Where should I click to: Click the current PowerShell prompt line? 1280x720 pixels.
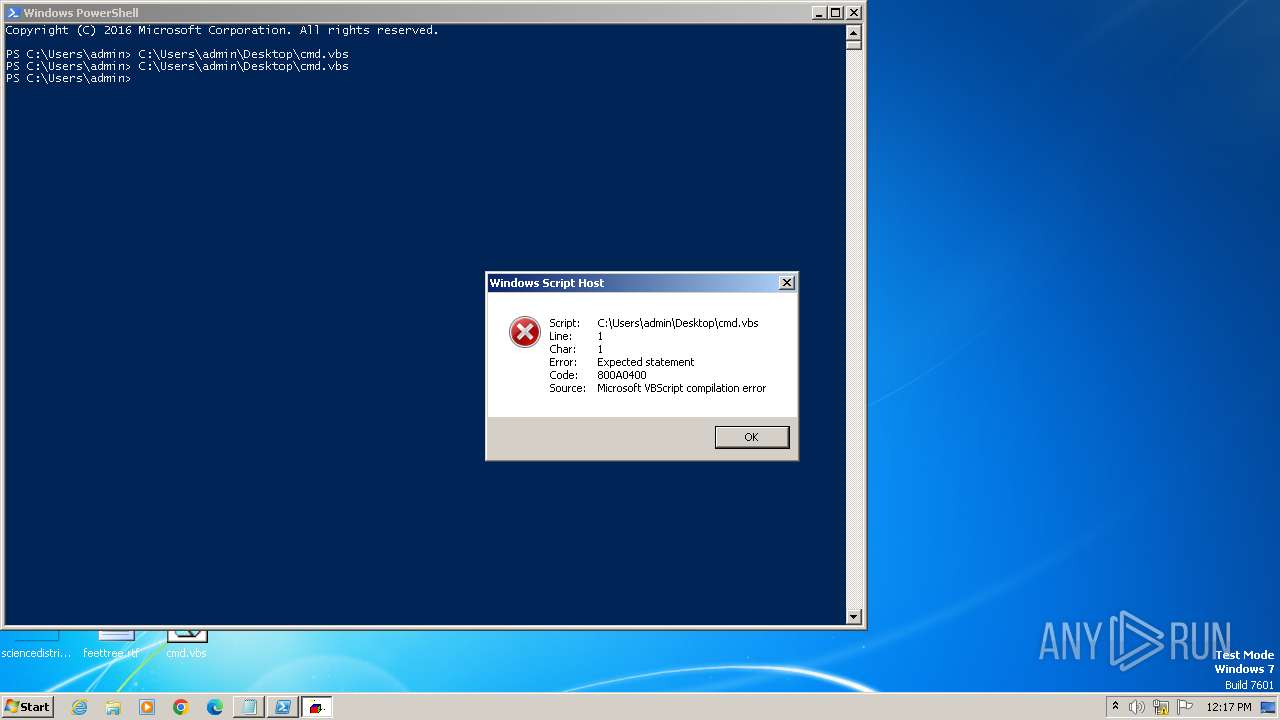(68, 78)
